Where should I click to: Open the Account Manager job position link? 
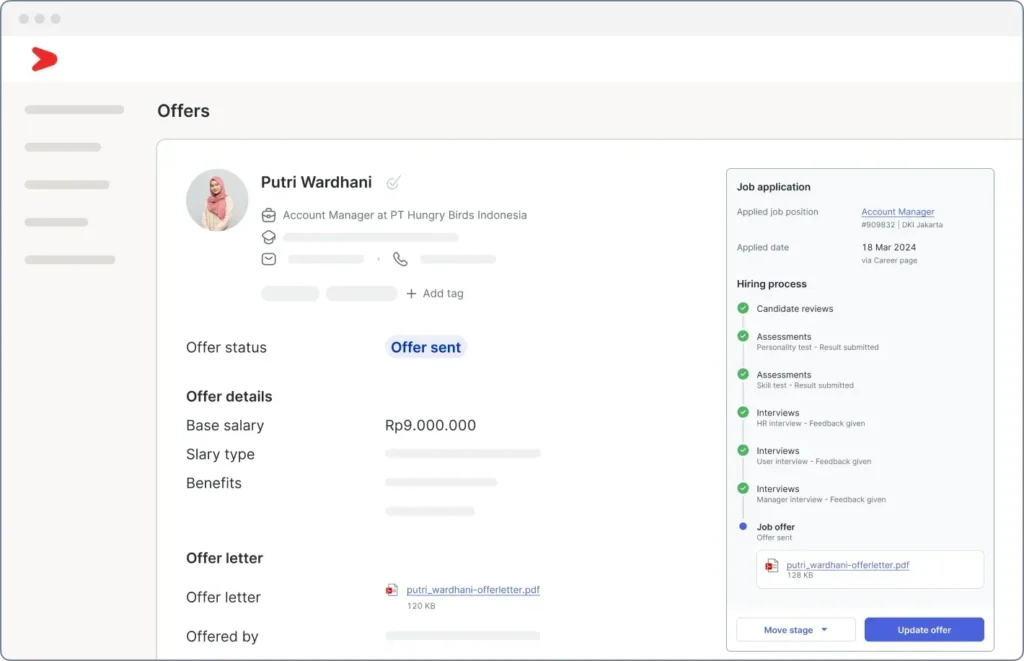(x=898, y=212)
